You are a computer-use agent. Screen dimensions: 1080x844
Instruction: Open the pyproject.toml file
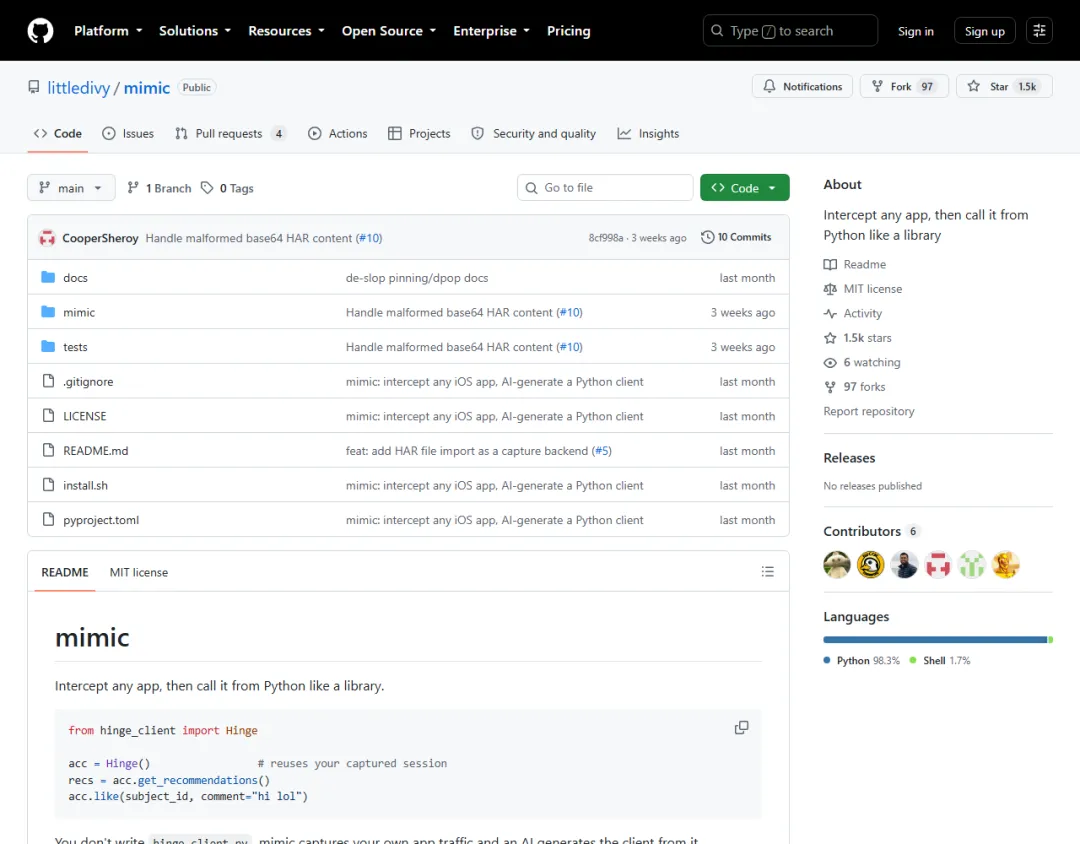coord(101,520)
